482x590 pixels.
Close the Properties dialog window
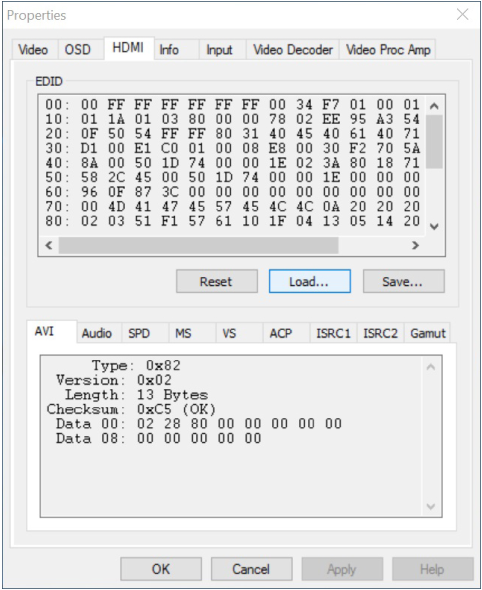462,15
